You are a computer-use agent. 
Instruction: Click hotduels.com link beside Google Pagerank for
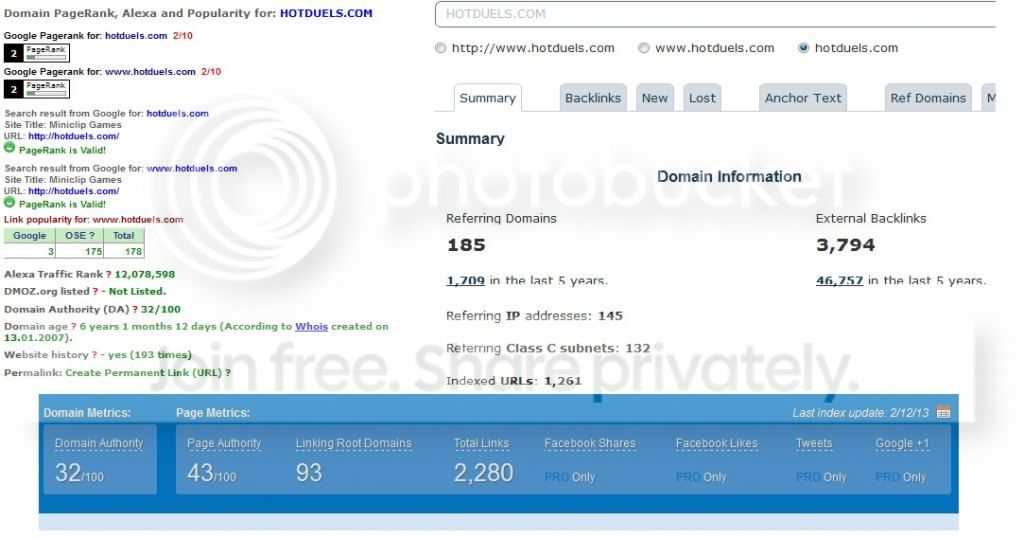pyautogui.click(x=136, y=36)
